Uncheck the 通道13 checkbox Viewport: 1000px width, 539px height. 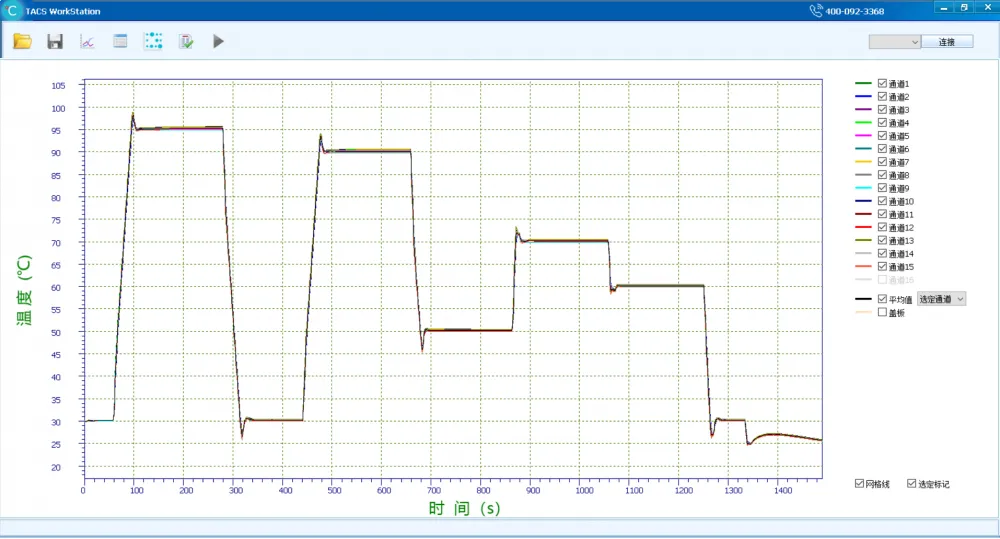click(x=882, y=240)
